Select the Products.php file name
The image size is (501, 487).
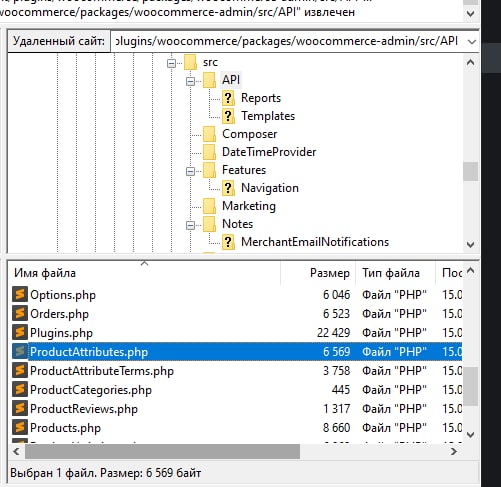[x=65, y=428]
